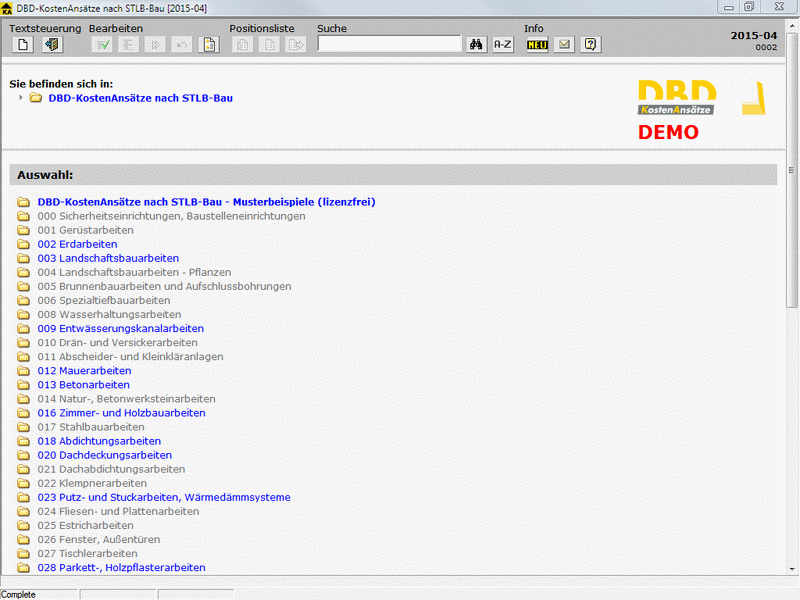
Task: Click the green checkmark icon under Bearbeiten
Action: click(x=102, y=45)
